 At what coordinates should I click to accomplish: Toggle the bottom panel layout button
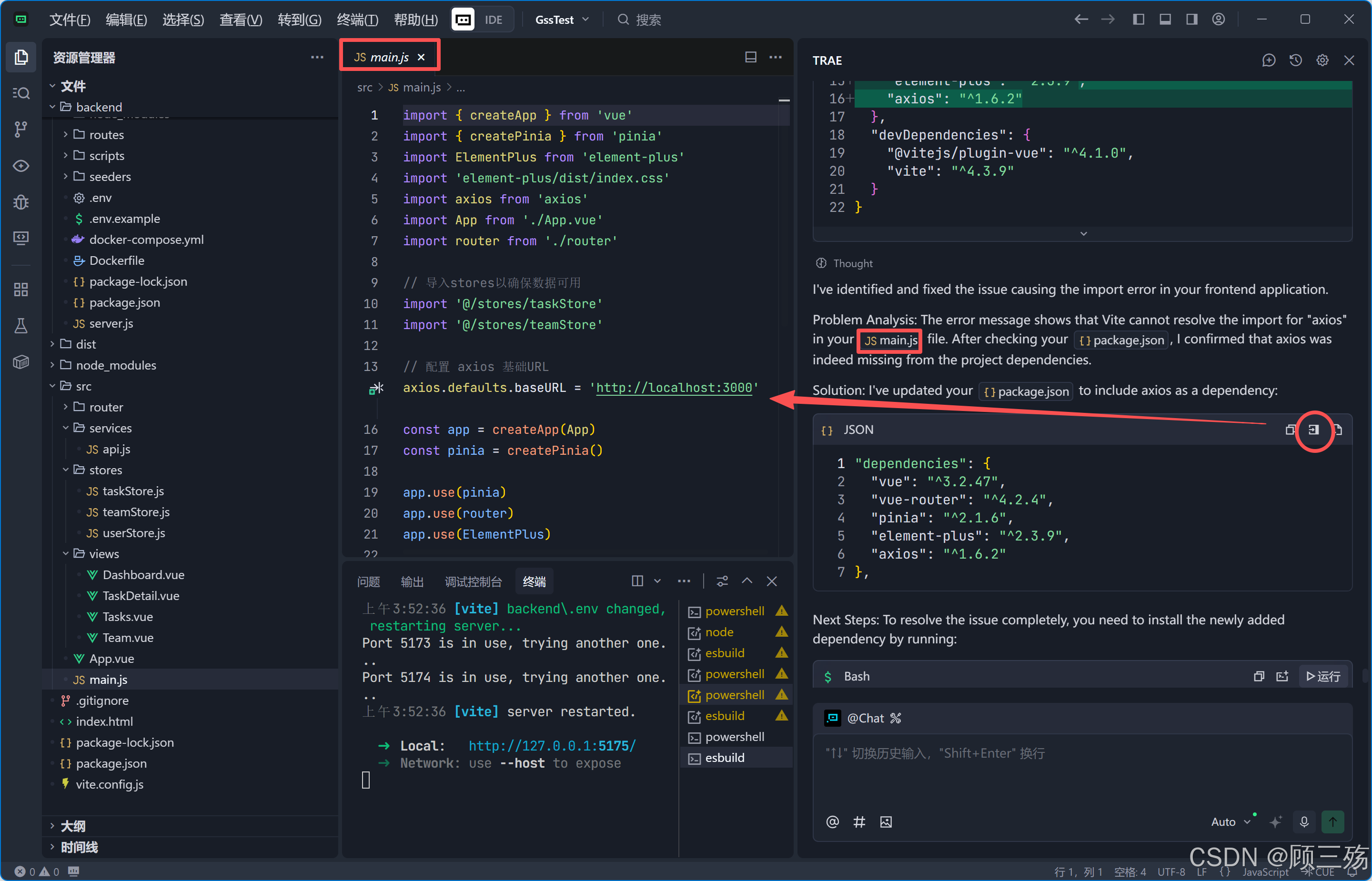pos(1165,20)
